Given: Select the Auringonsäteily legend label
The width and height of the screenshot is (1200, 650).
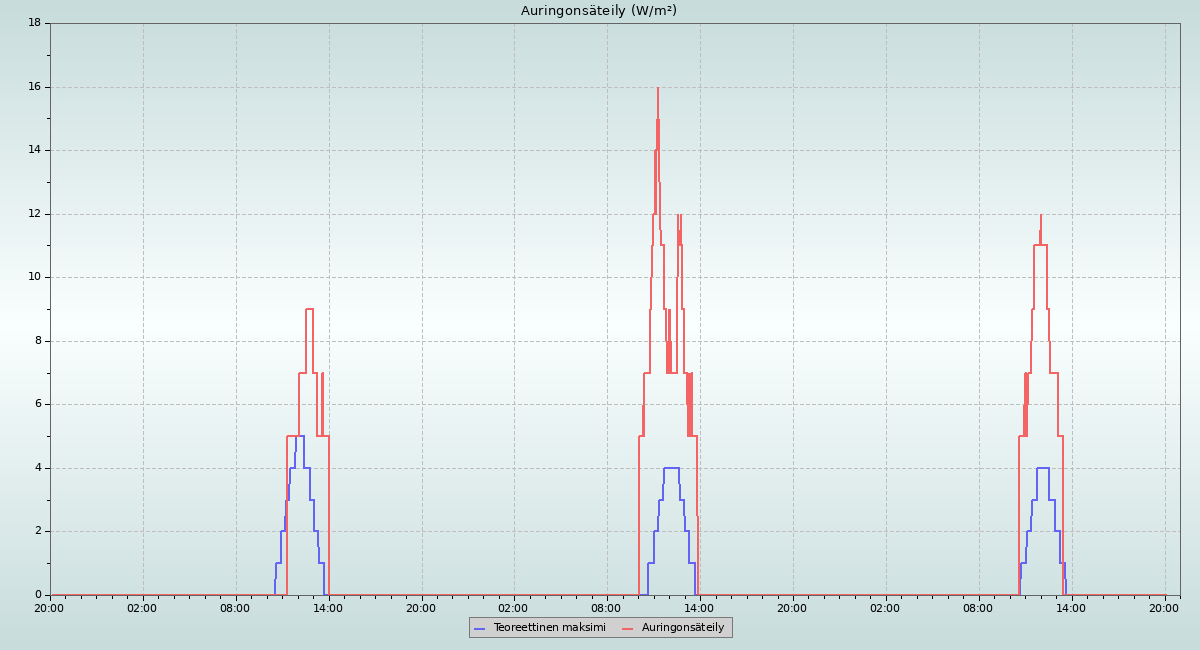Looking at the screenshot, I should (x=683, y=627).
